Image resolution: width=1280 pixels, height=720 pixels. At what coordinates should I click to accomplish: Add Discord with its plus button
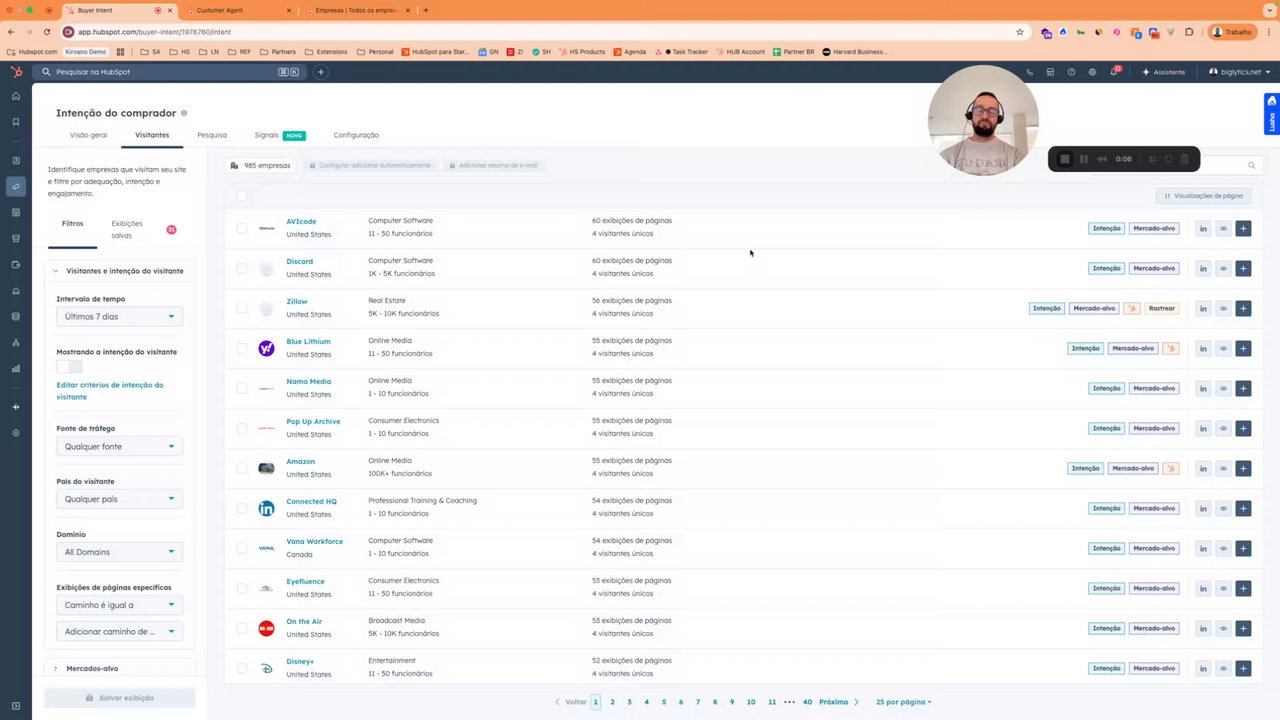click(1243, 268)
